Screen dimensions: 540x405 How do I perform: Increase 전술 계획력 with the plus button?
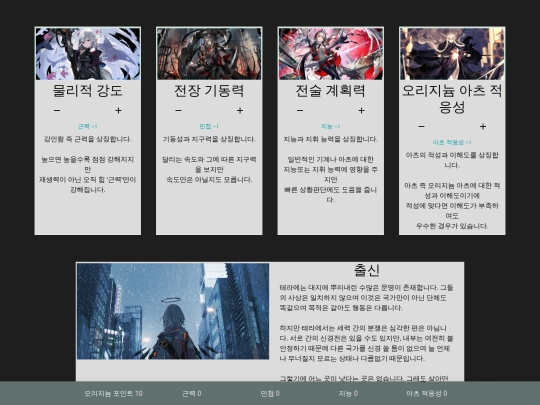click(361, 111)
